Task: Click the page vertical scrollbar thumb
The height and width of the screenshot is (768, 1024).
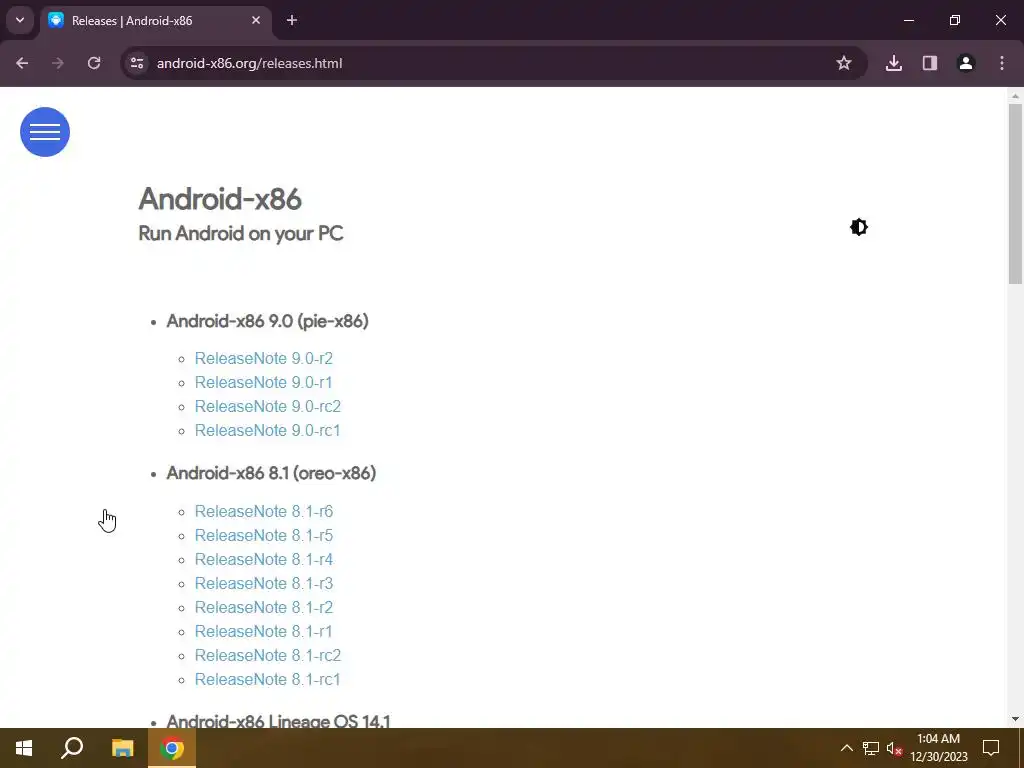Action: pyautogui.click(x=1015, y=193)
